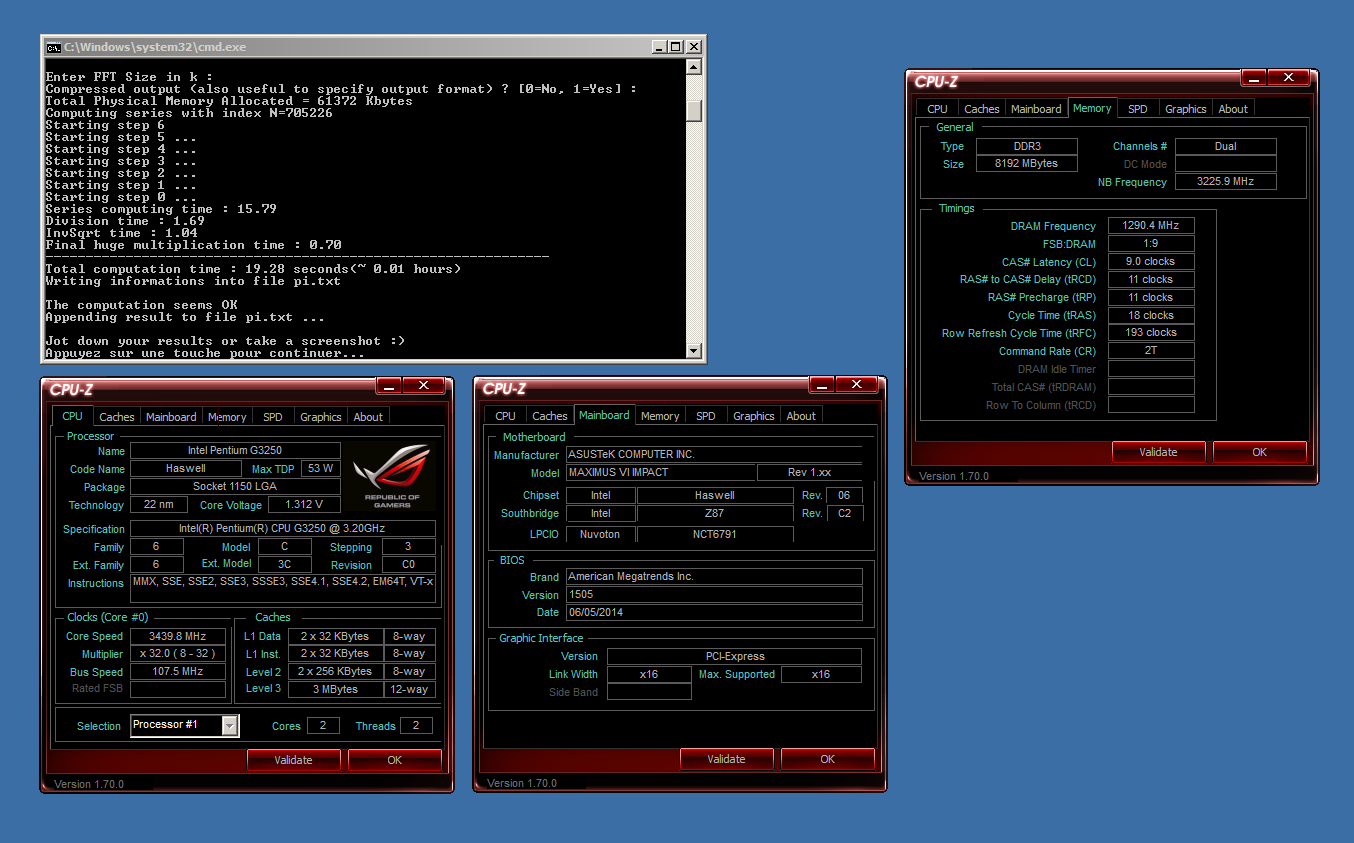Viewport: 1354px width, 843px height.
Task: Switch to Caches tab in CPU window
Action: pyautogui.click(x=117, y=417)
